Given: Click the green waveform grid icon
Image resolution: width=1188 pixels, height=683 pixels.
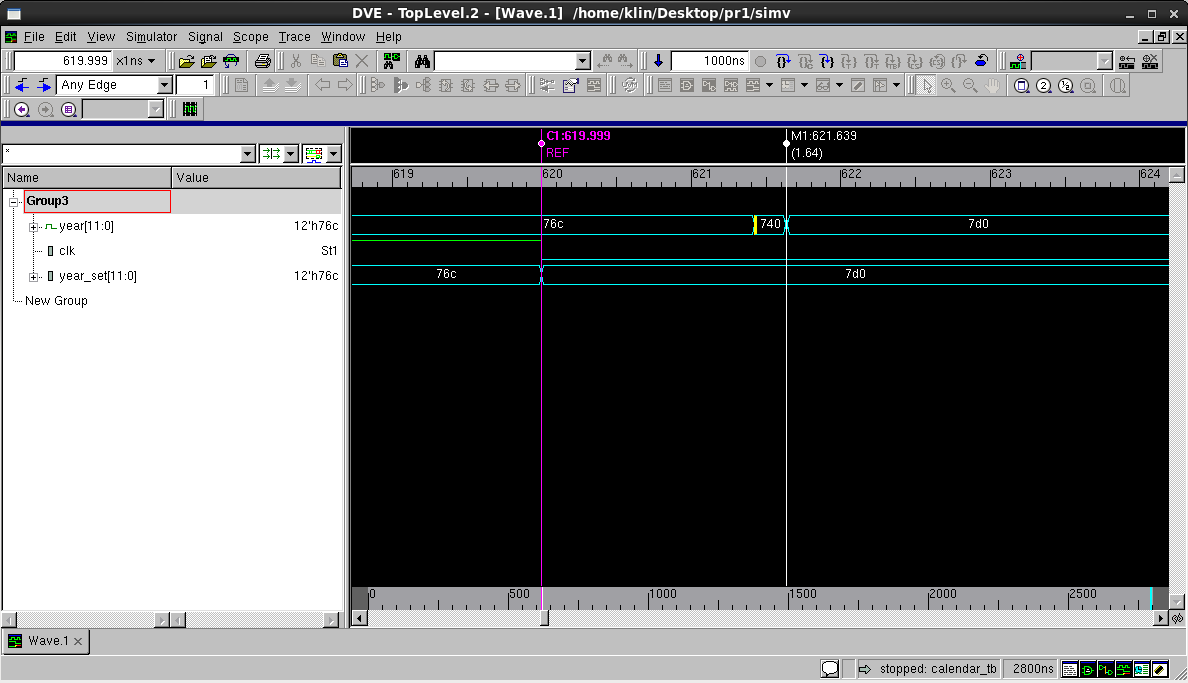Looking at the screenshot, I should pos(189,109).
